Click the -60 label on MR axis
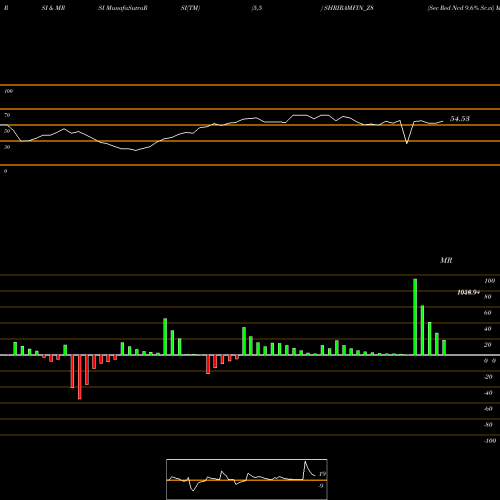The image size is (500, 500). (488, 409)
